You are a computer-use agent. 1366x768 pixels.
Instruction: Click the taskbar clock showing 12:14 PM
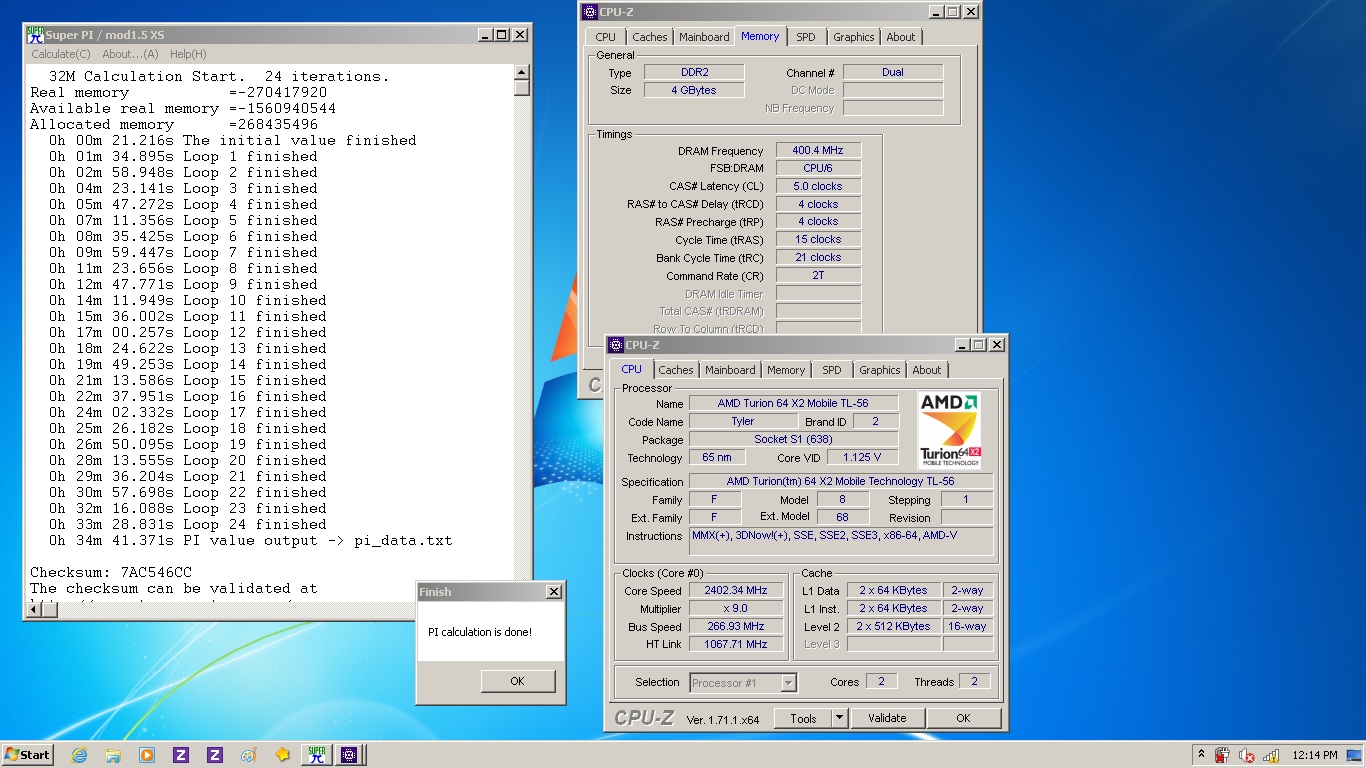pos(1314,755)
